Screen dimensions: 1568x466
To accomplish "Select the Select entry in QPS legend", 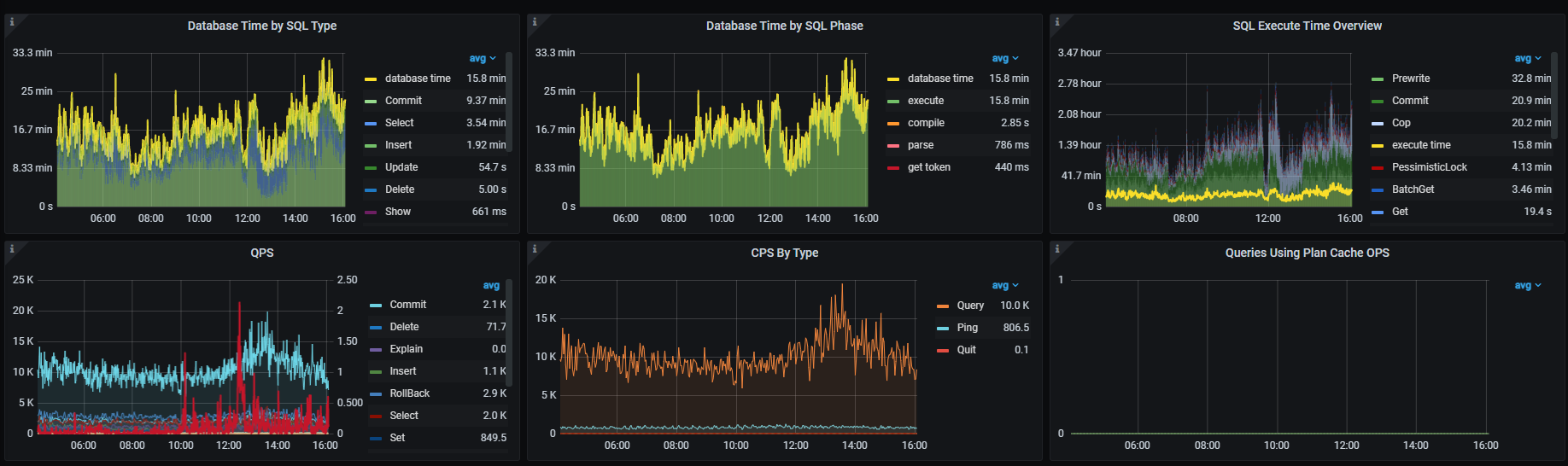I will [x=404, y=416].
